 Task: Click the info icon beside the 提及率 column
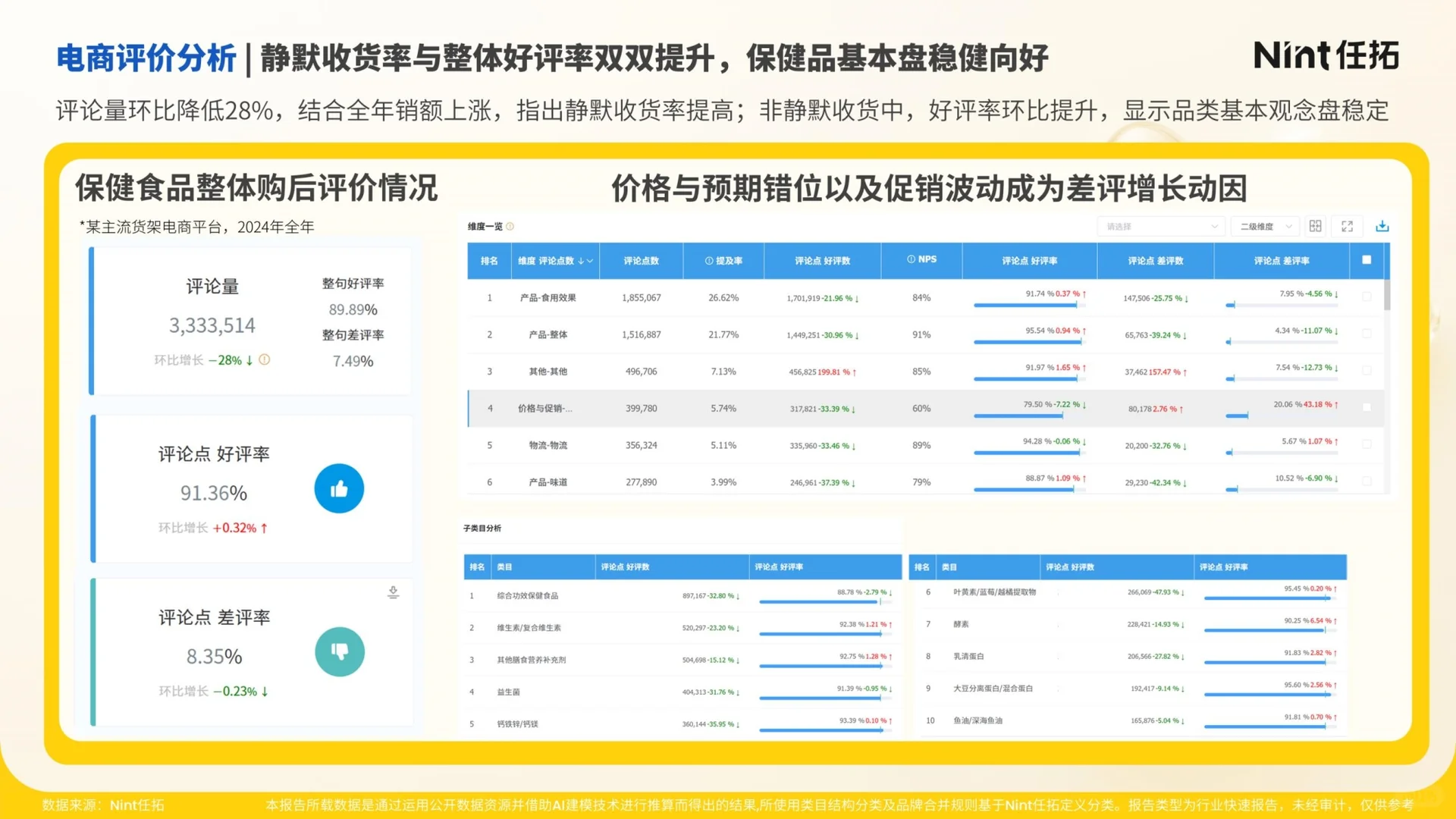708,260
